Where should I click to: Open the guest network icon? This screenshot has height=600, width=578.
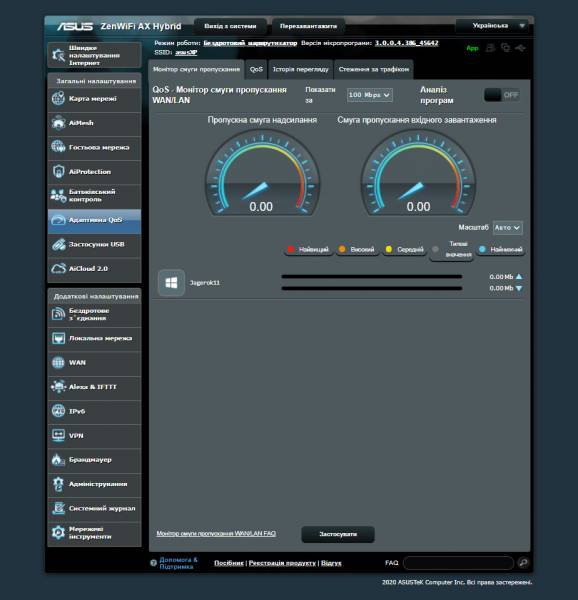(58, 147)
